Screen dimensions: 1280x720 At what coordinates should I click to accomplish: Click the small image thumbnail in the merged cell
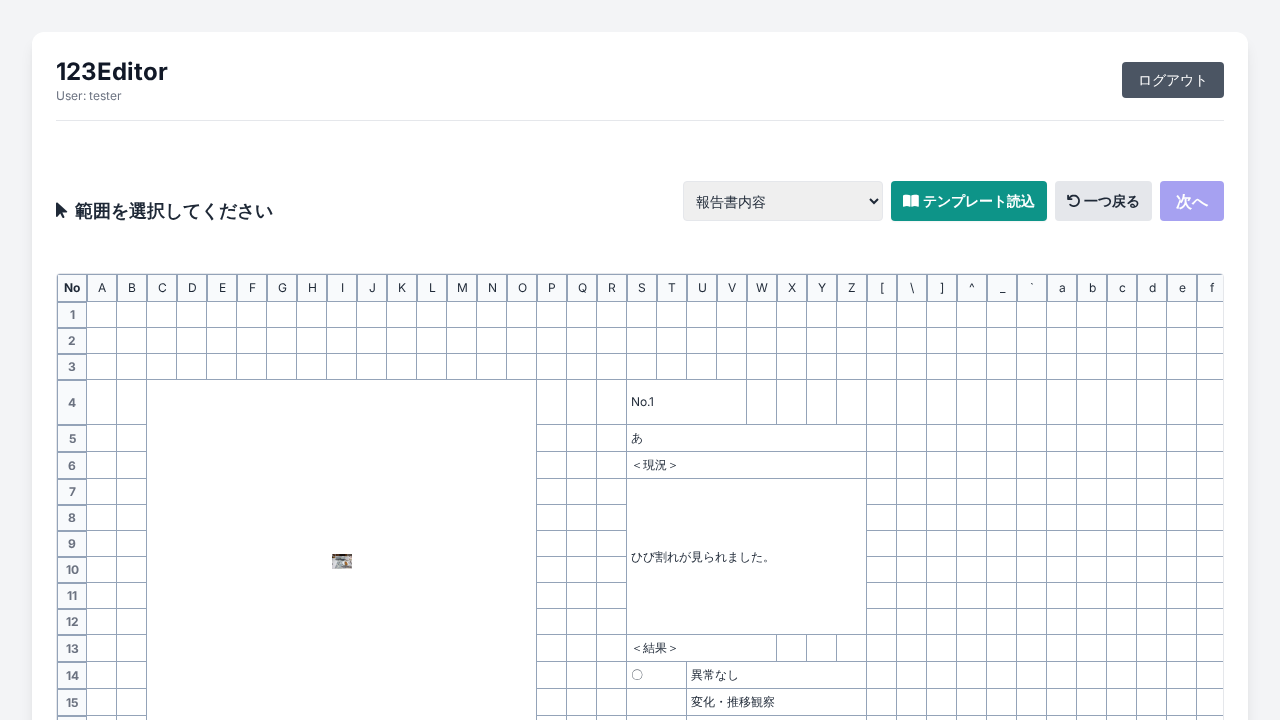[342, 561]
